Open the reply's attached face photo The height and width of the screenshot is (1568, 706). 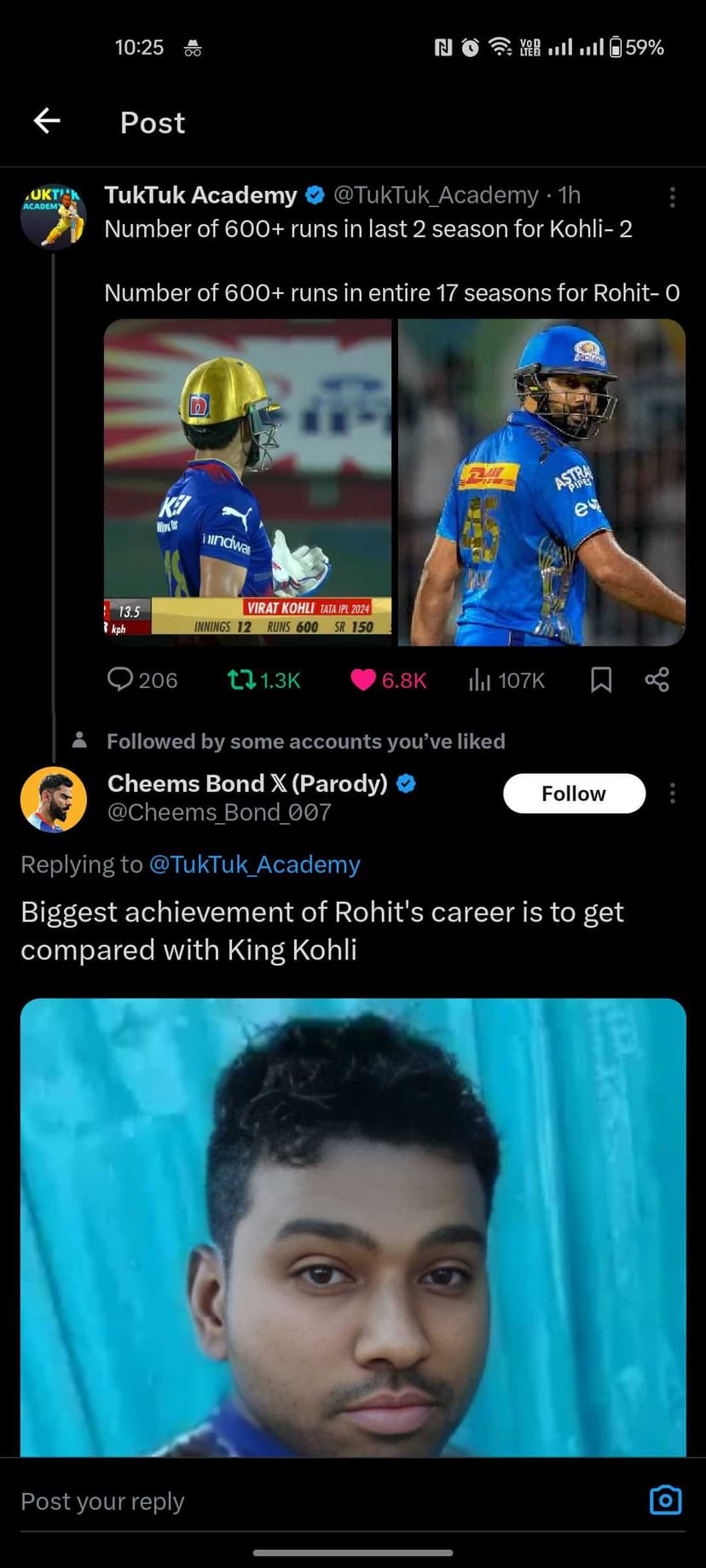tap(353, 1227)
